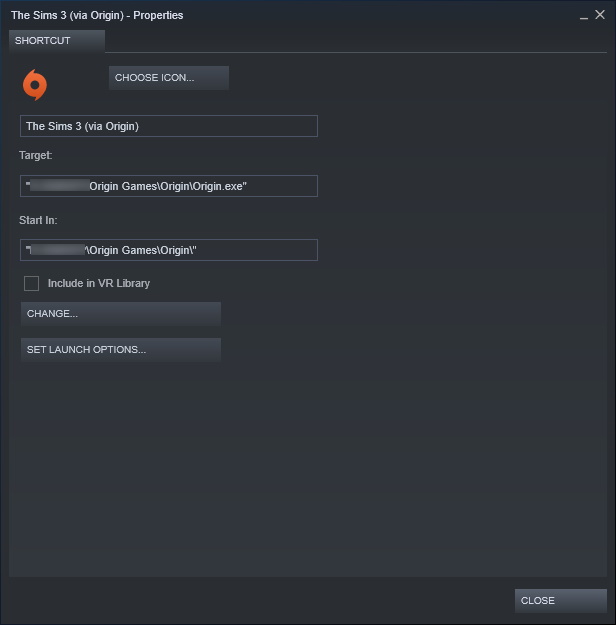
Task: Minimize the Properties window
Action: [x=584, y=16]
